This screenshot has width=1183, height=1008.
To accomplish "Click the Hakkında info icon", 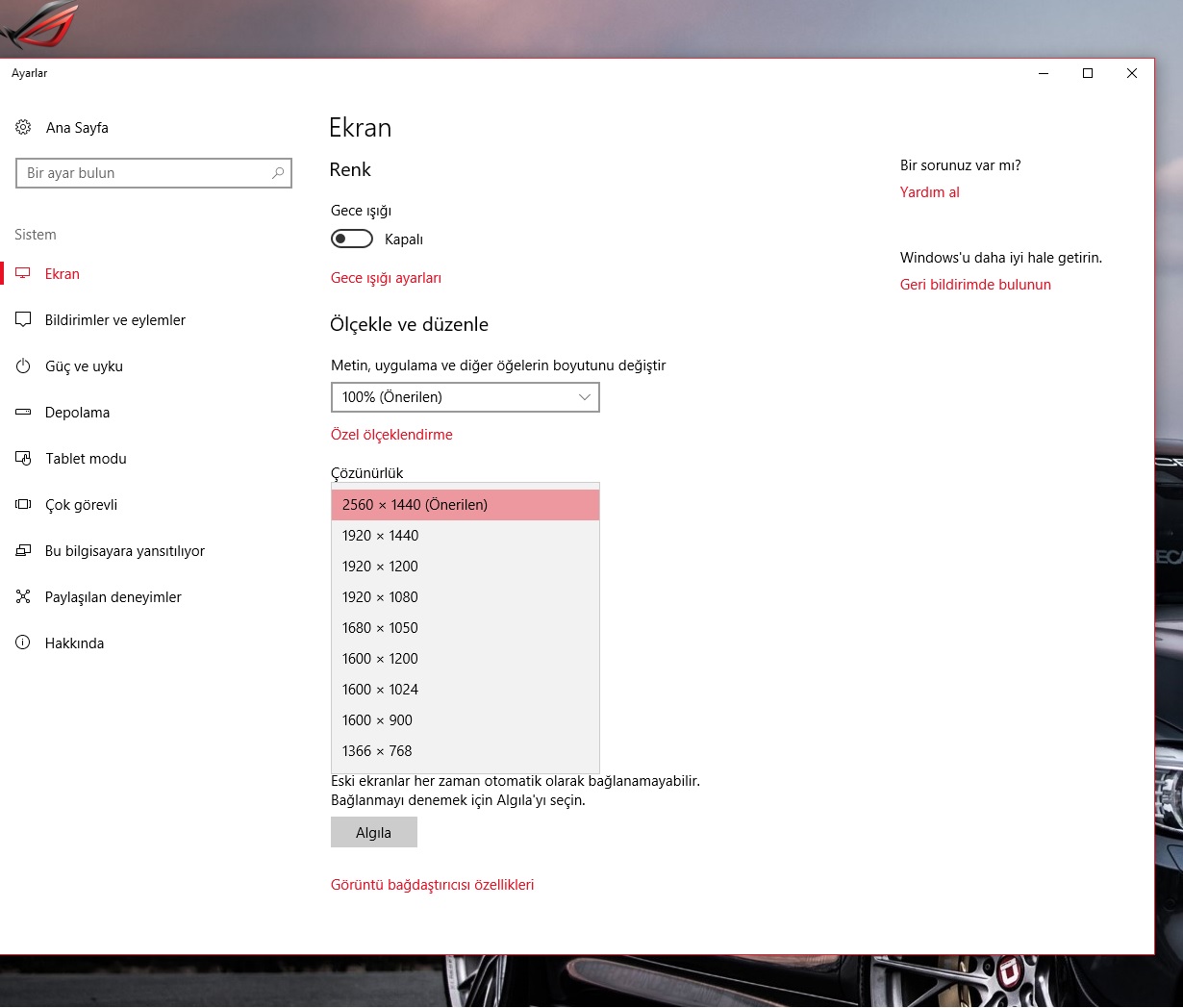I will pos(23,643).
